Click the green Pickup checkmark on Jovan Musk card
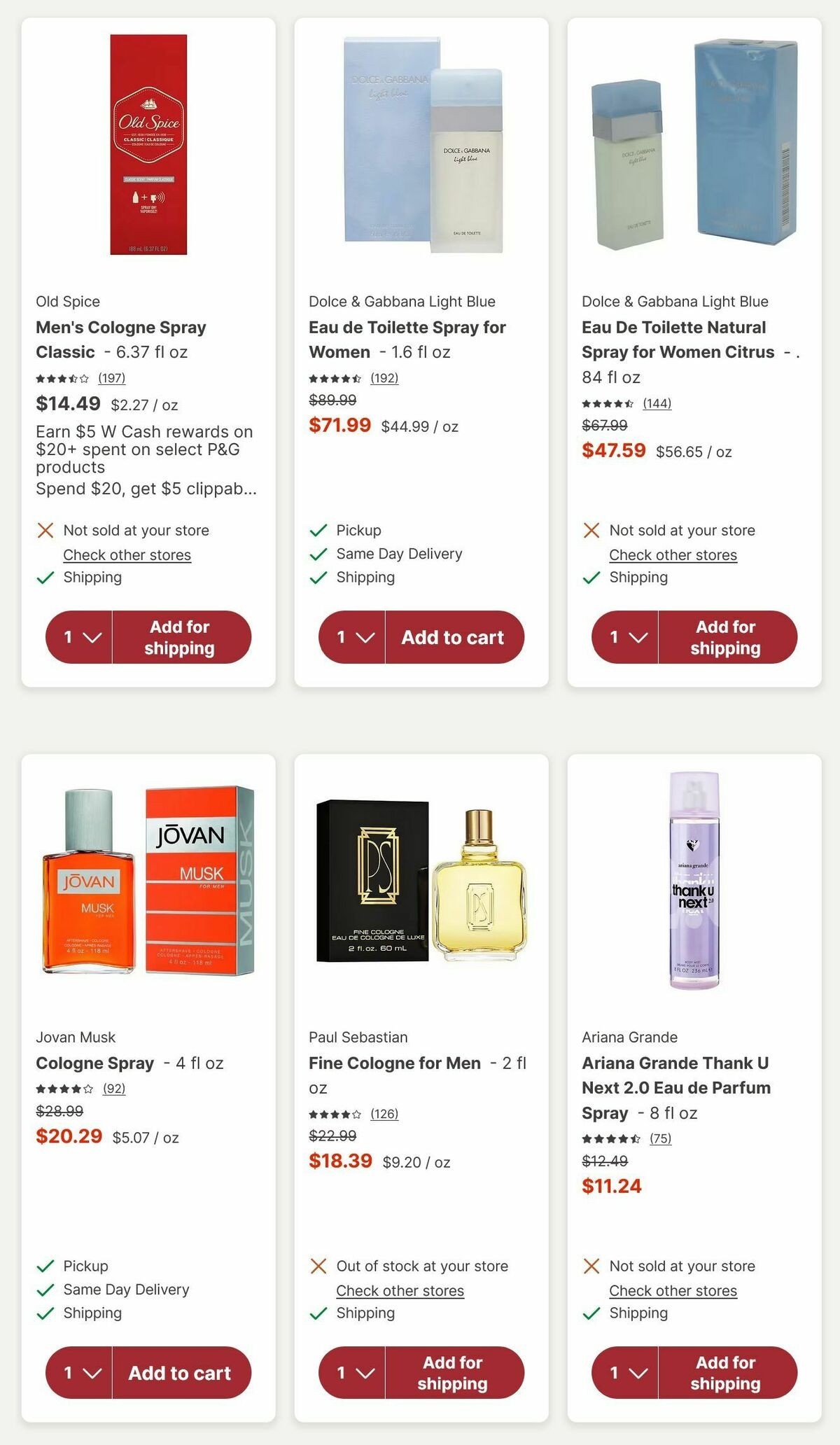Image resolution: width=840 pixels, height=1445 pixels. point(45,1266)
